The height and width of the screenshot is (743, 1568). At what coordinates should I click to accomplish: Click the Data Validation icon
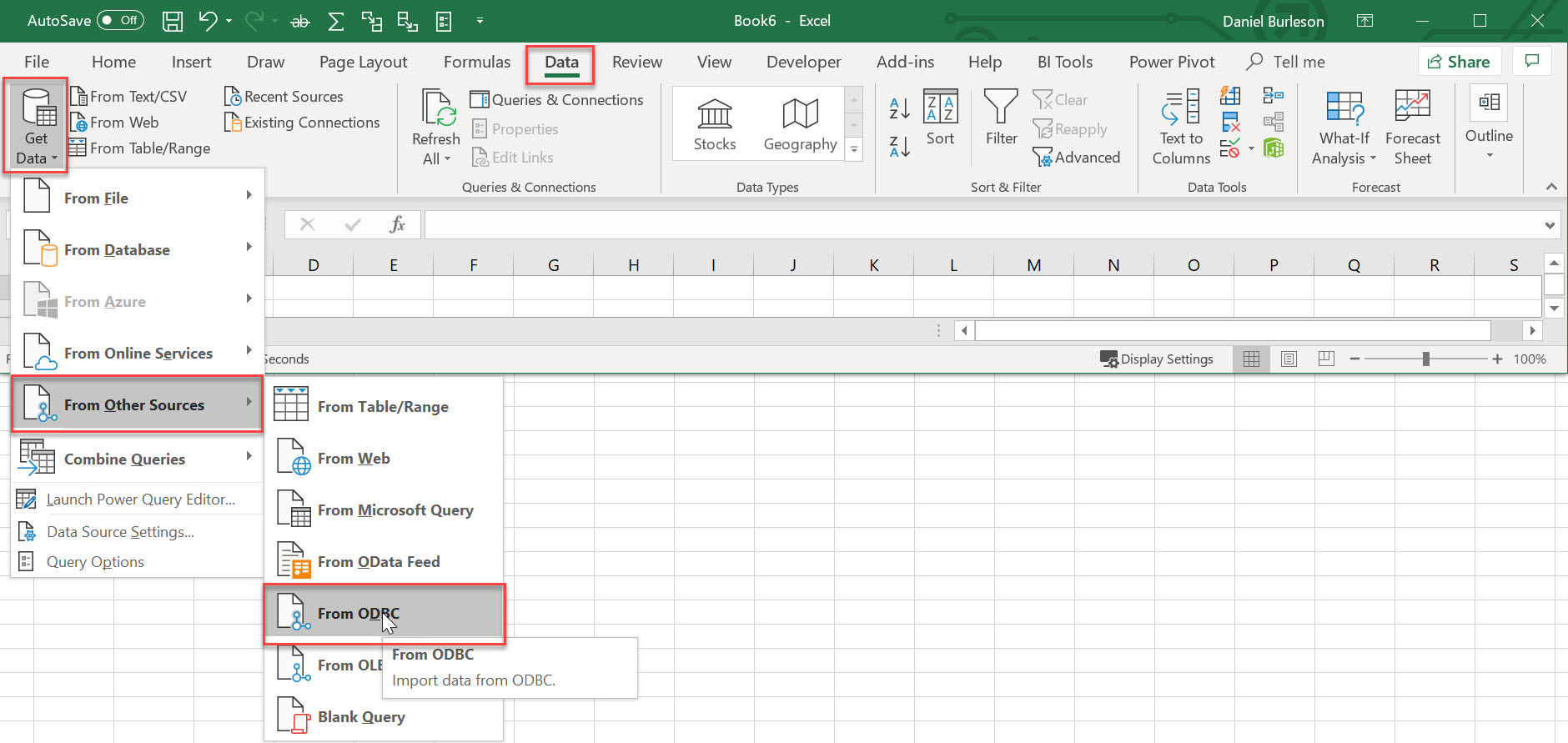1230,148
